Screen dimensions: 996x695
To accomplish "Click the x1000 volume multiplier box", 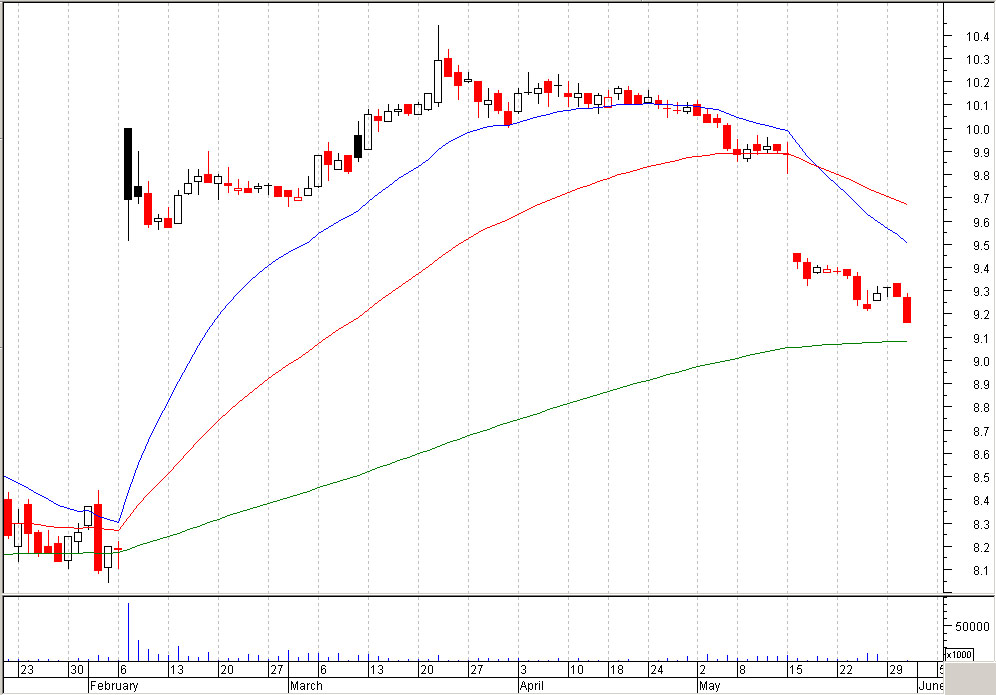I will [959, 654].
